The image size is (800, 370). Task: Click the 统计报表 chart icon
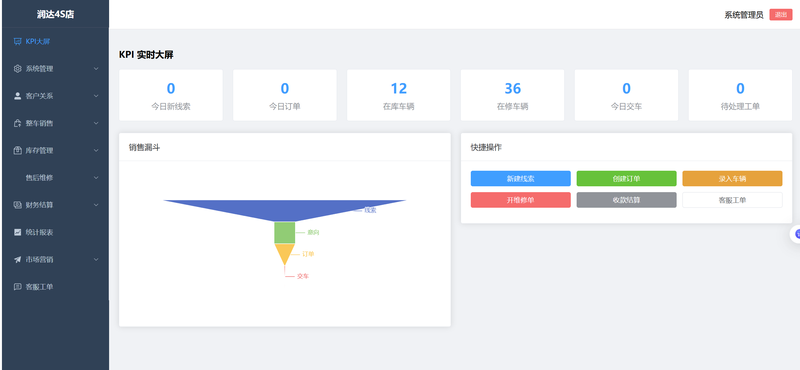pos(17,232)
